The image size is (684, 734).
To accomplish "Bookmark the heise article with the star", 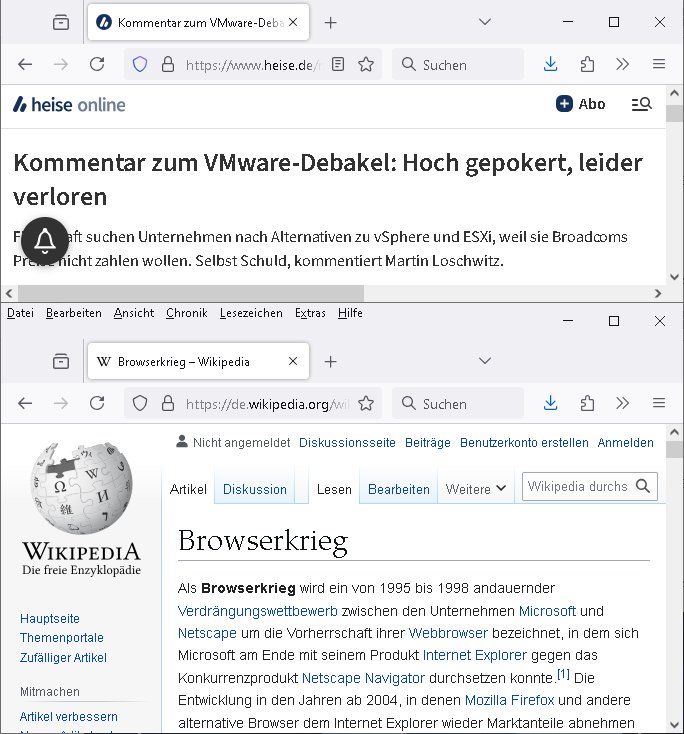I will tap(366, 64).
